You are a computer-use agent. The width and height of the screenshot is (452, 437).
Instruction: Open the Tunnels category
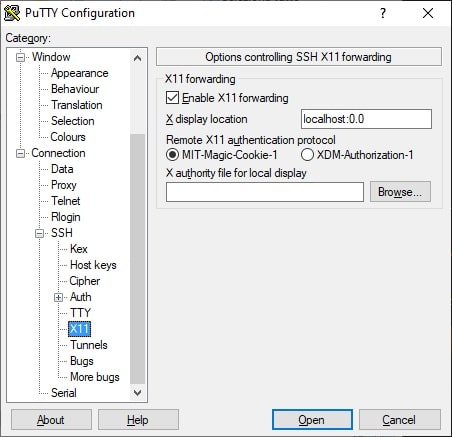(89, 345)
